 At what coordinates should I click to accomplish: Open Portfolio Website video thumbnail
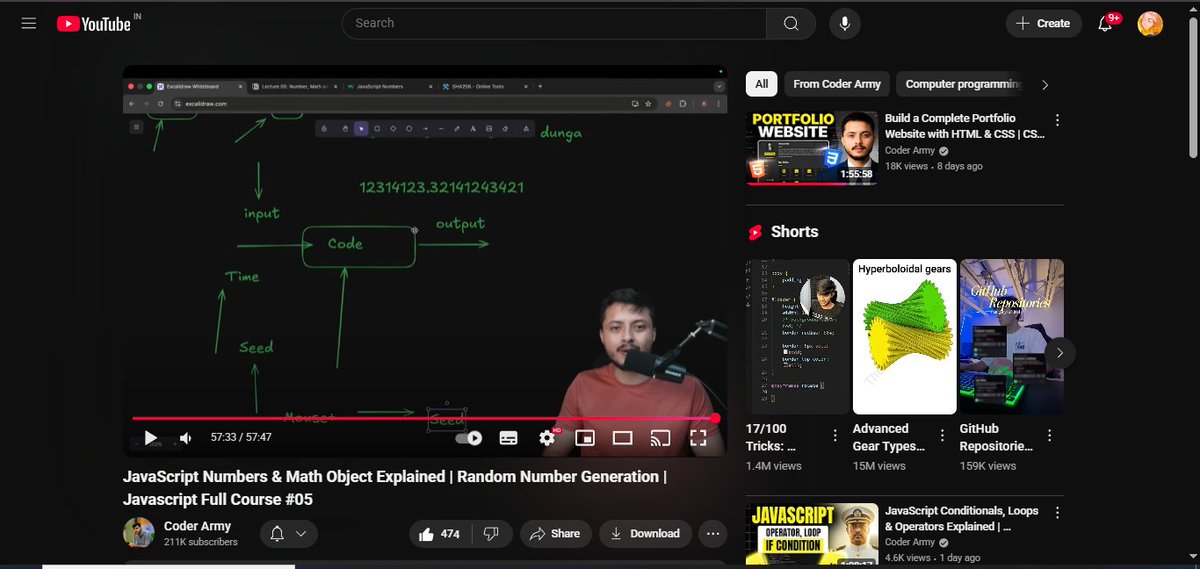click(x=812, y=148)
